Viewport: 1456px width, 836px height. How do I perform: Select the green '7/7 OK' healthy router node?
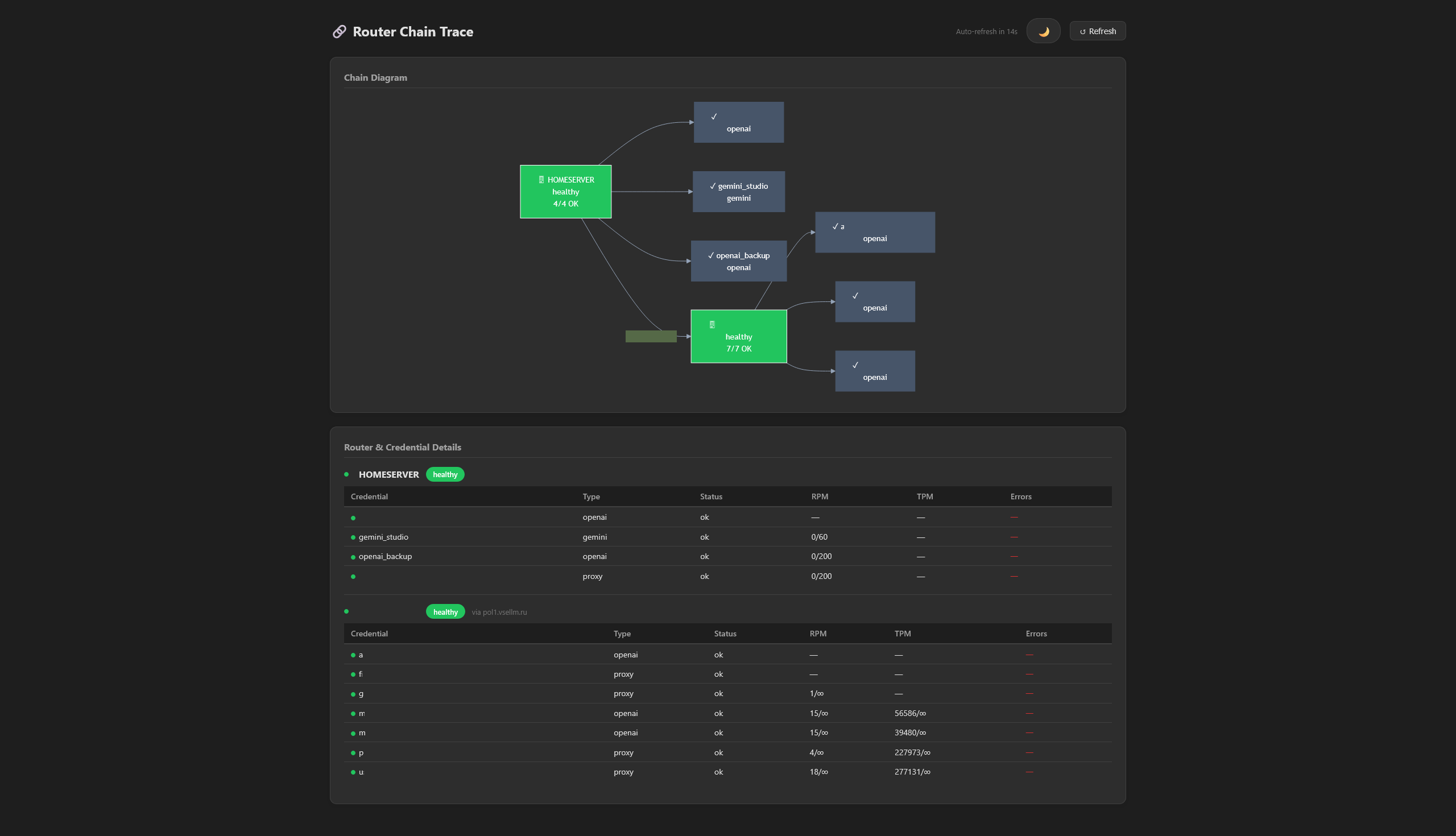click(x=738, y=337)
